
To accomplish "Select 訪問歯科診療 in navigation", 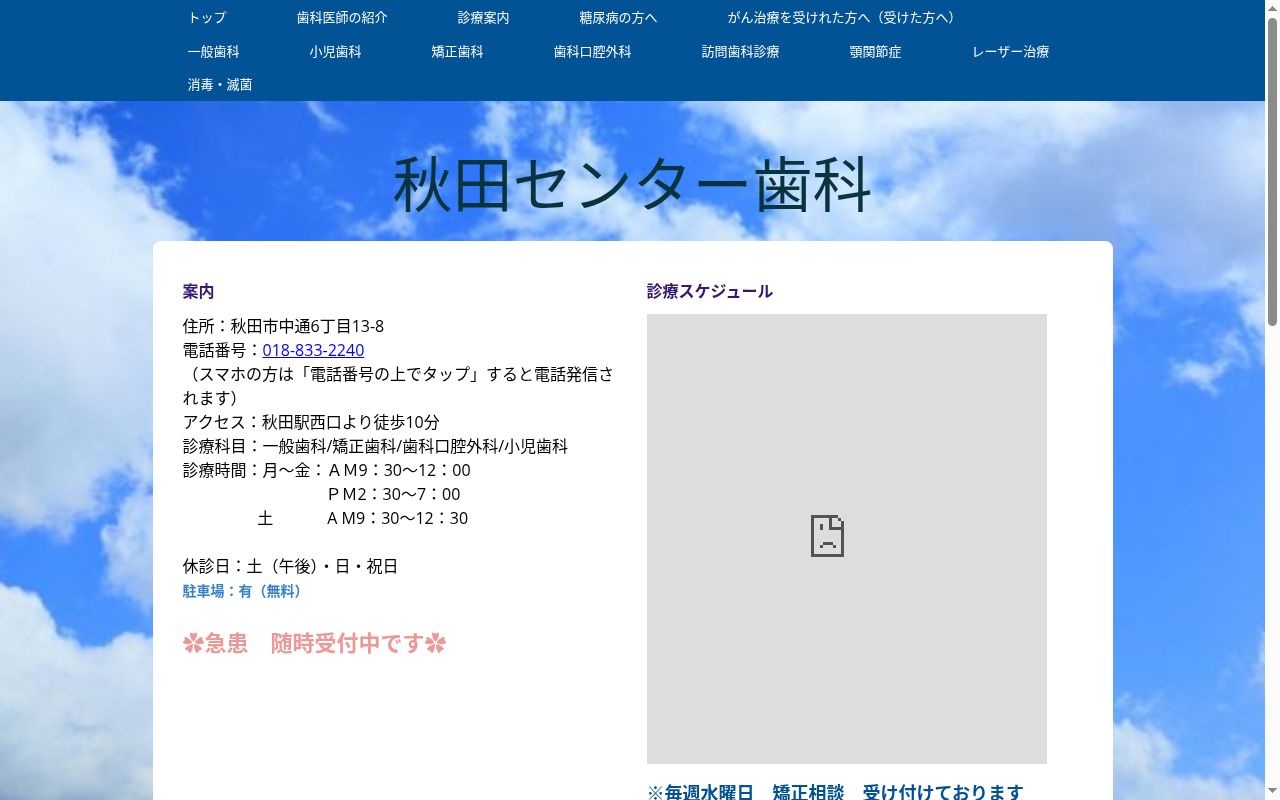I will [x=740, y=52].
